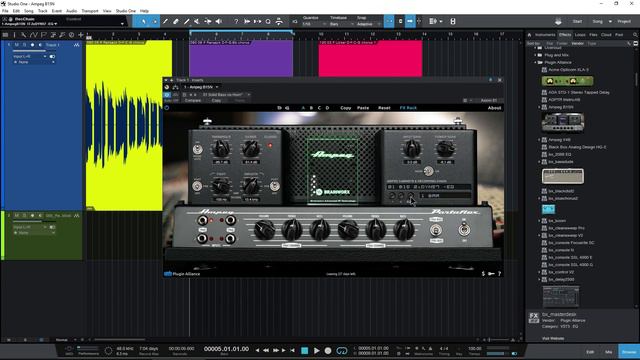The height and width of the screenshot is (360, 640).
Task: Open the Ampeg B15N insert selector dropdown
Action: [x=201, y=87]
